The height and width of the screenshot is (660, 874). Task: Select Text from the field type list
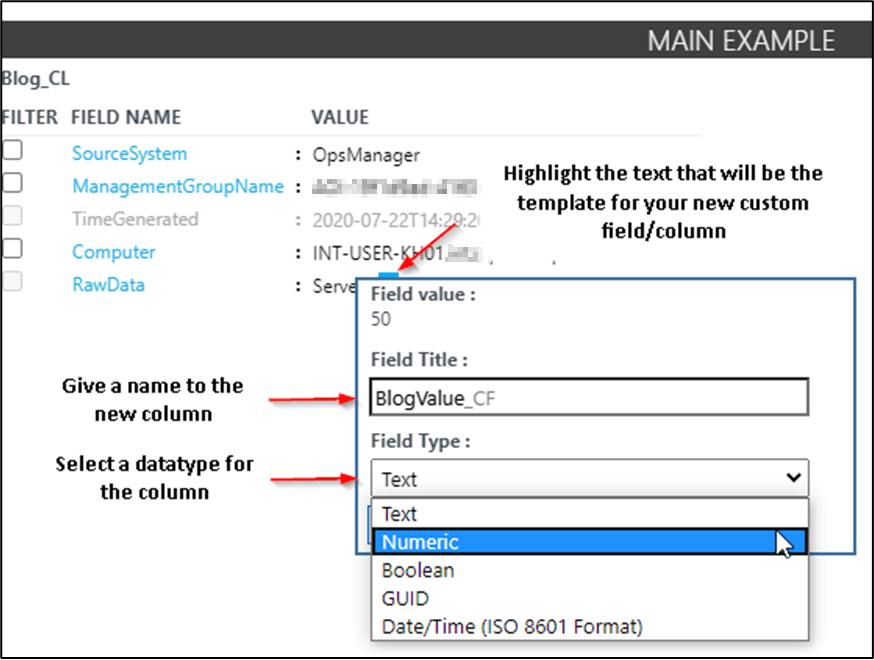[x=399, y=513]
